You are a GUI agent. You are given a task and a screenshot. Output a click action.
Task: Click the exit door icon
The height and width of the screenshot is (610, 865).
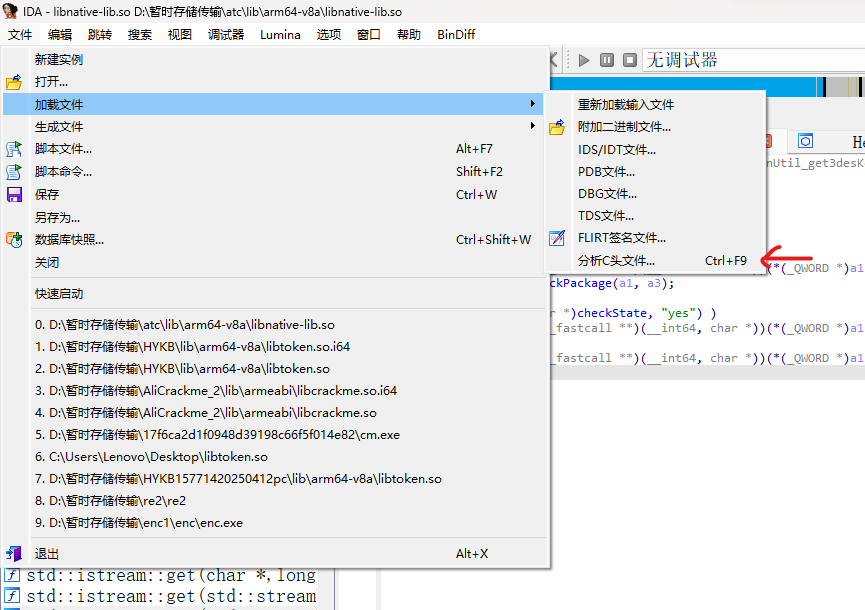pyautogui.click(x=14, y=554)
